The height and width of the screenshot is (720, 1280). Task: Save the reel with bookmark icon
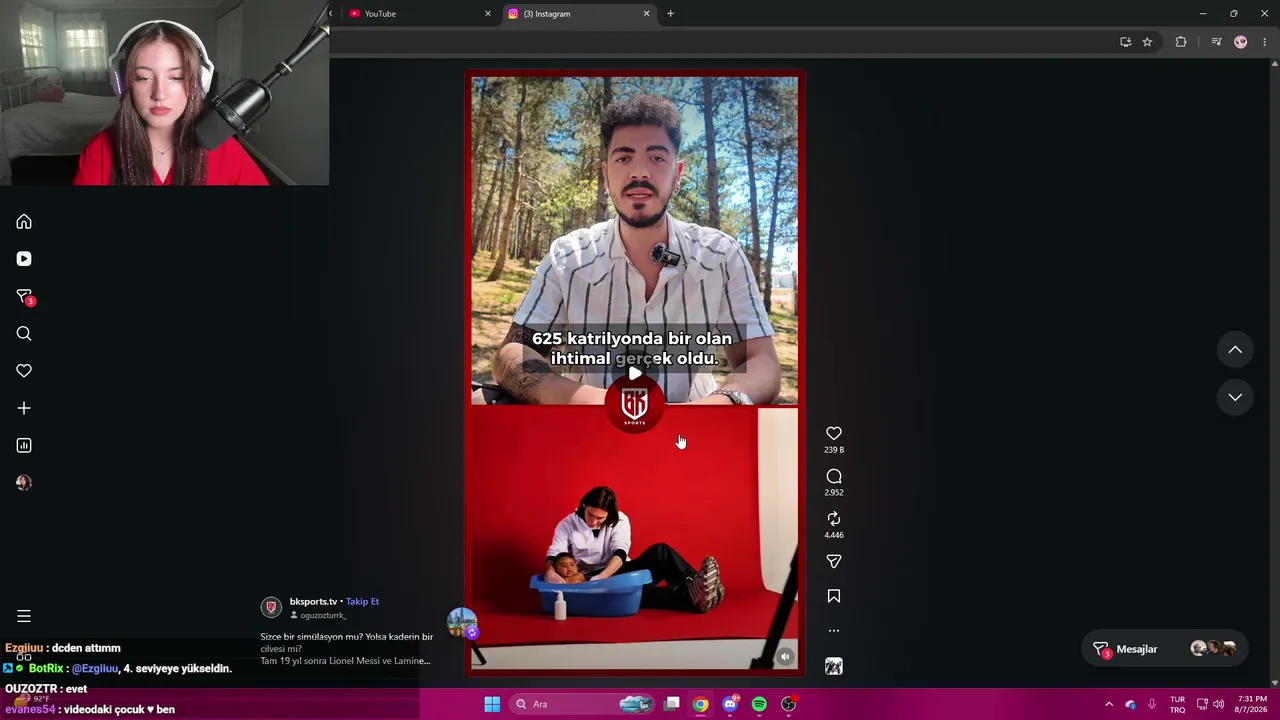[834, 596]
